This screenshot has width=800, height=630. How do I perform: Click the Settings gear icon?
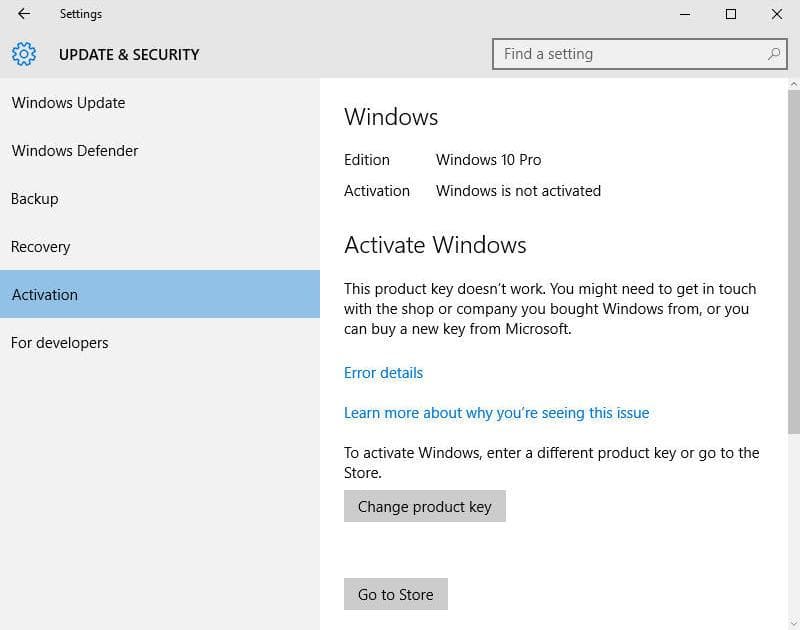point(24,54)
